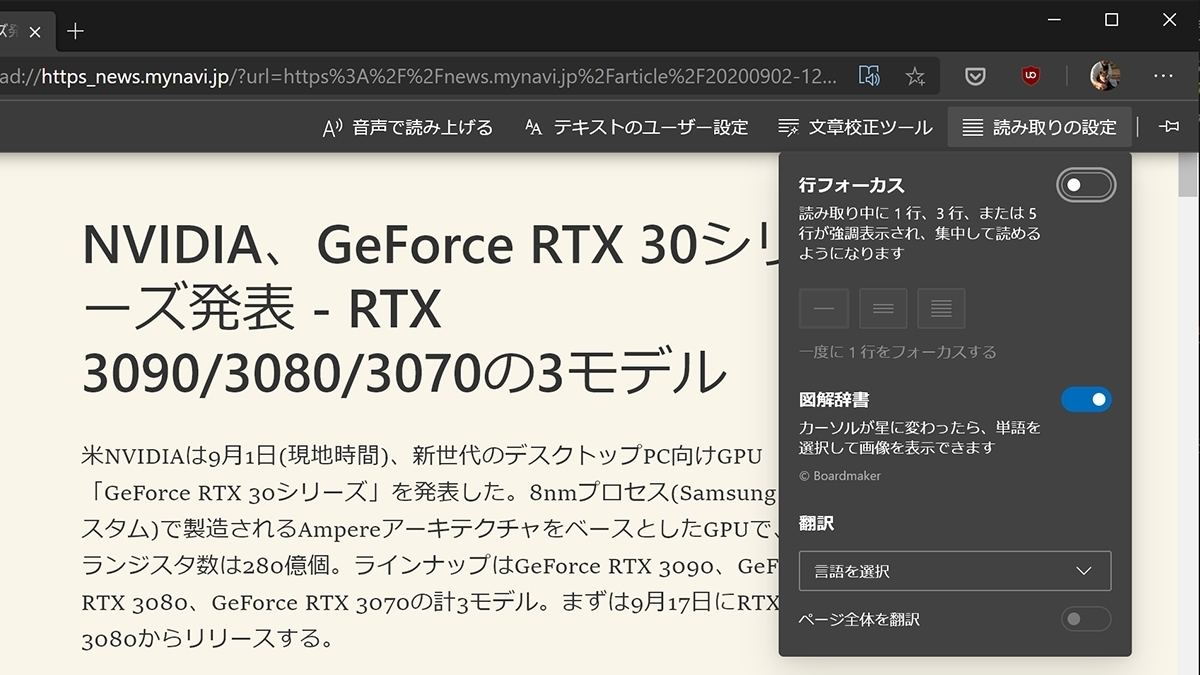This screenshot has width=1200, height=675.
Task: Click the 行フォーカス heading label
Action: coord(851,185)
